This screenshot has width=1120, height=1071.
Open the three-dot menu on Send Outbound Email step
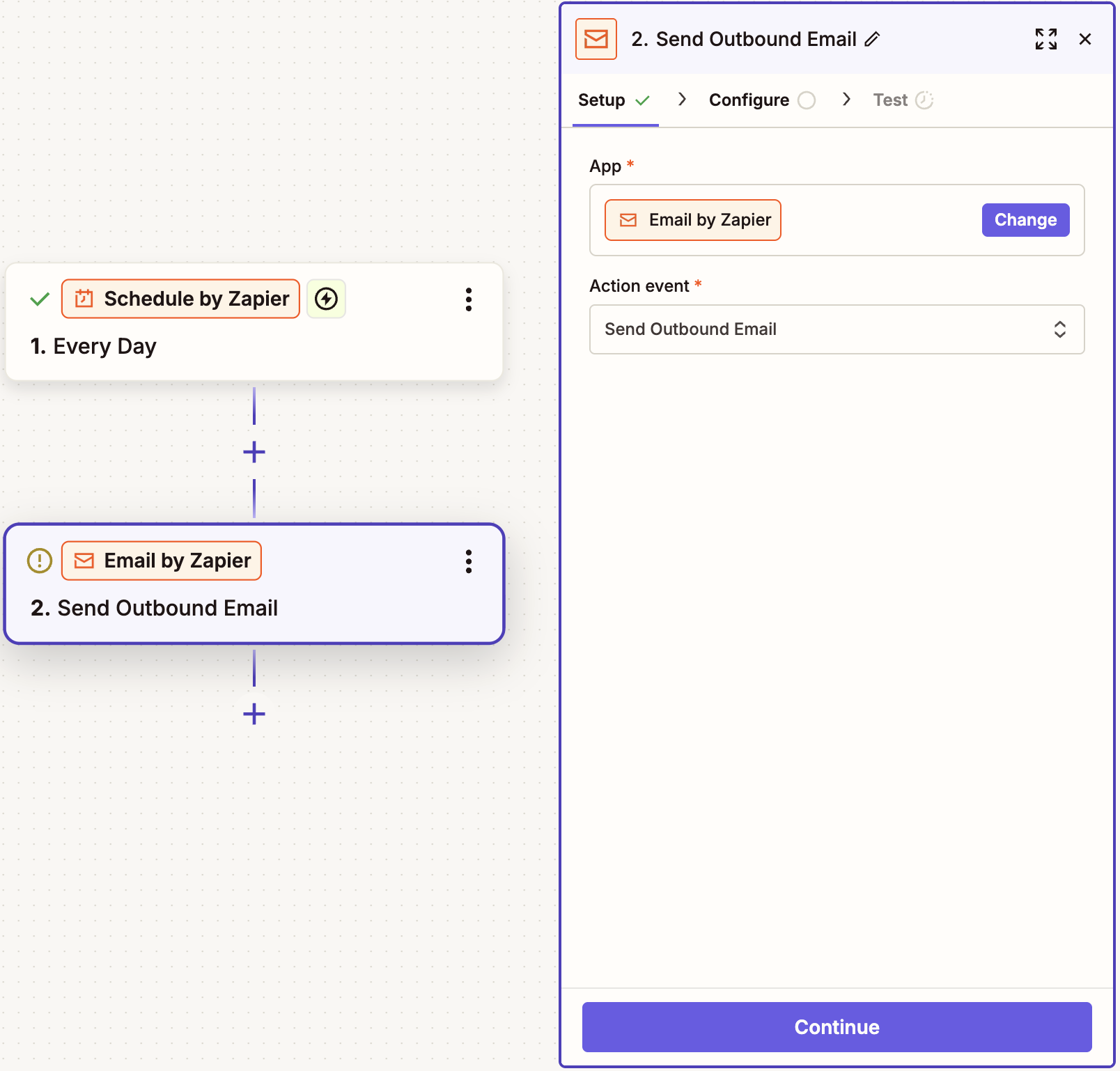[468, 562]
